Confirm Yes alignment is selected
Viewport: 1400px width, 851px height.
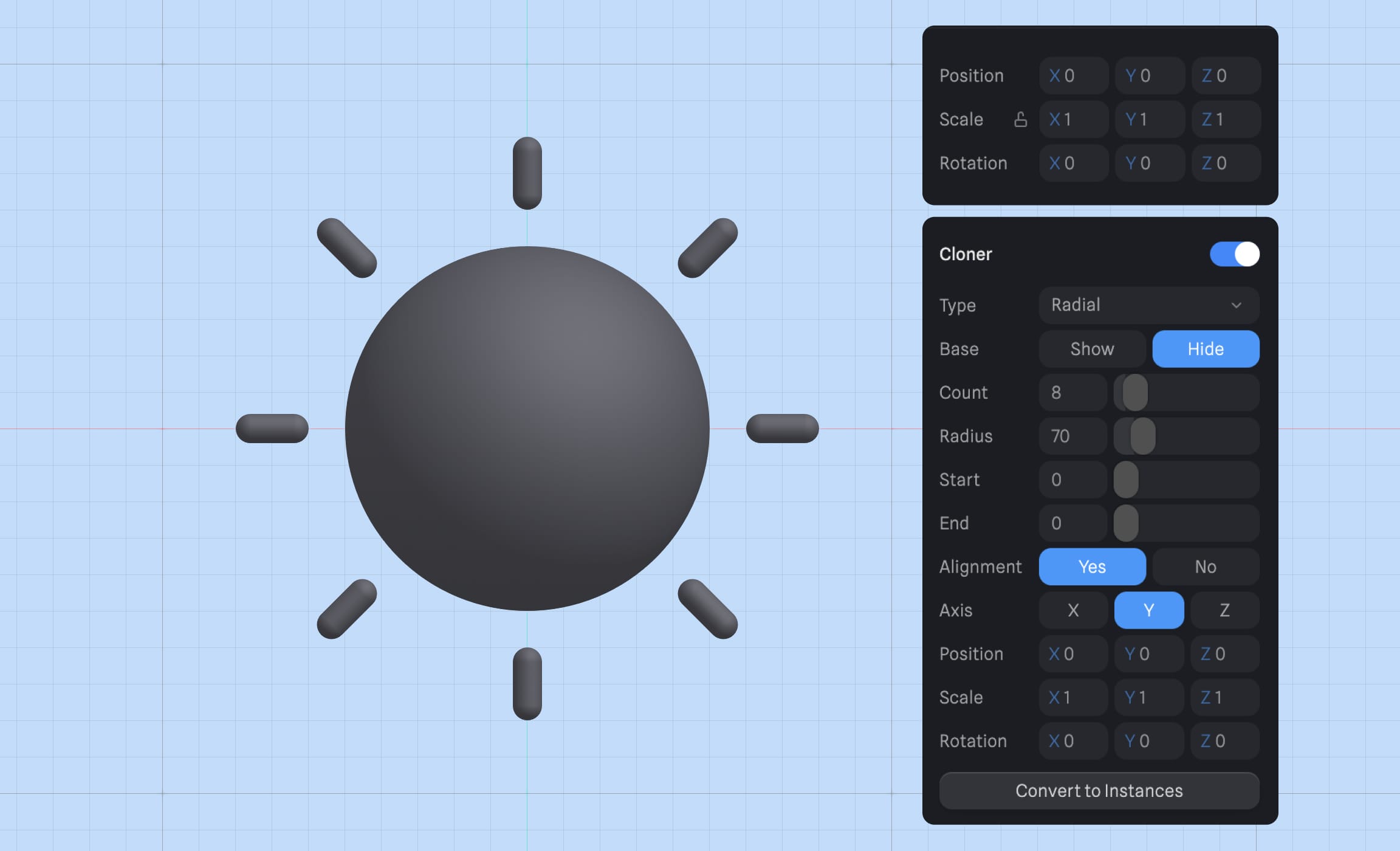point(1092,567)
